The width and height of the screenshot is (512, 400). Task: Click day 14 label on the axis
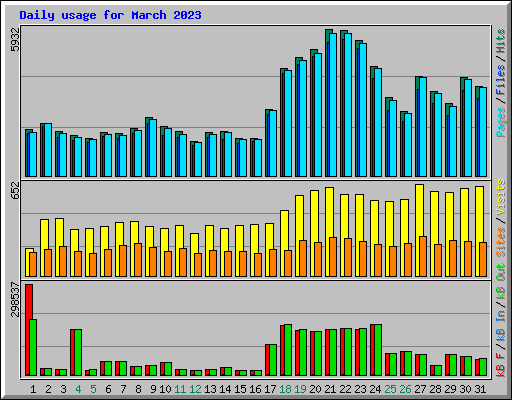(225, 389)
